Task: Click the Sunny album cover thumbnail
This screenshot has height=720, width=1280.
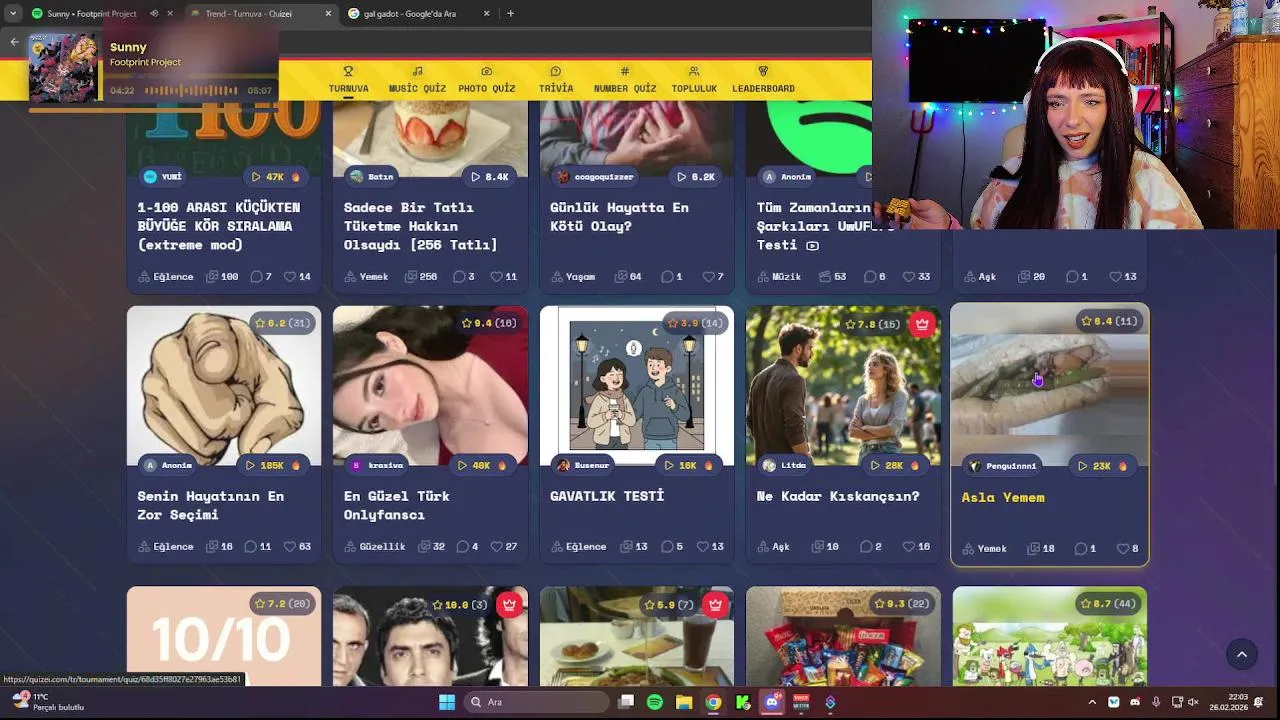Action: tap(64, 68)
